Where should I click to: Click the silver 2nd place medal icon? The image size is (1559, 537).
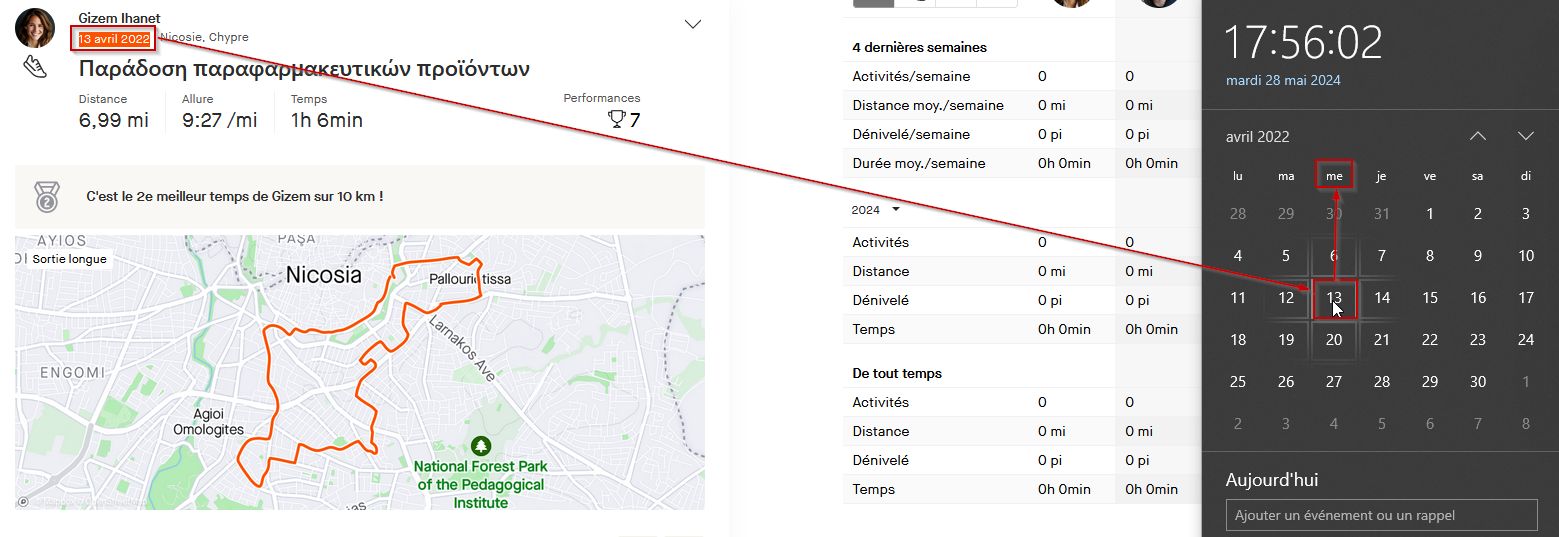pos(46,196)
